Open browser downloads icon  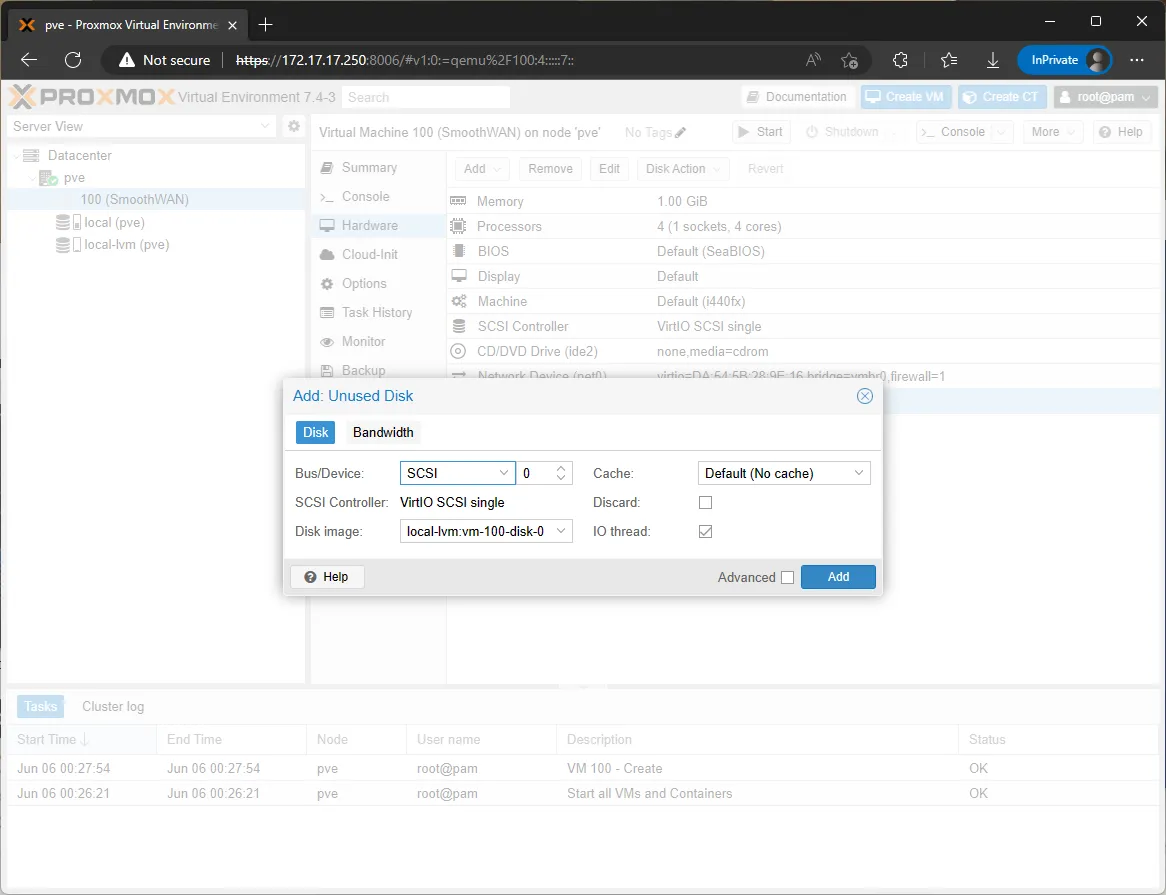[x=993, y=60]
